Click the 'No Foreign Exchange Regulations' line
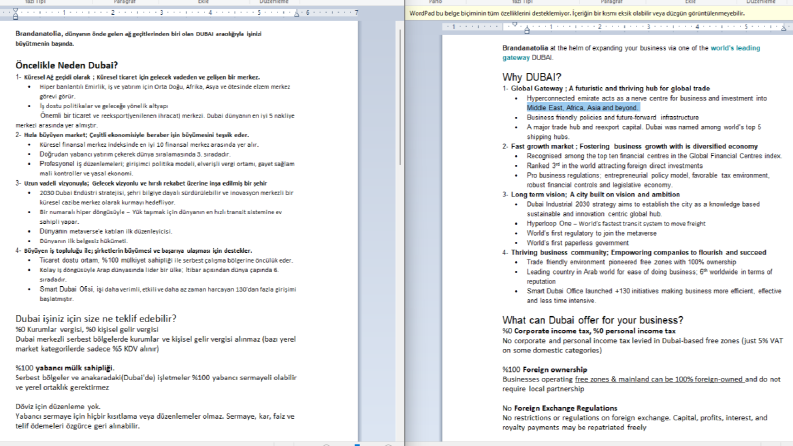 pyautogui.click(x=560, y=408)
